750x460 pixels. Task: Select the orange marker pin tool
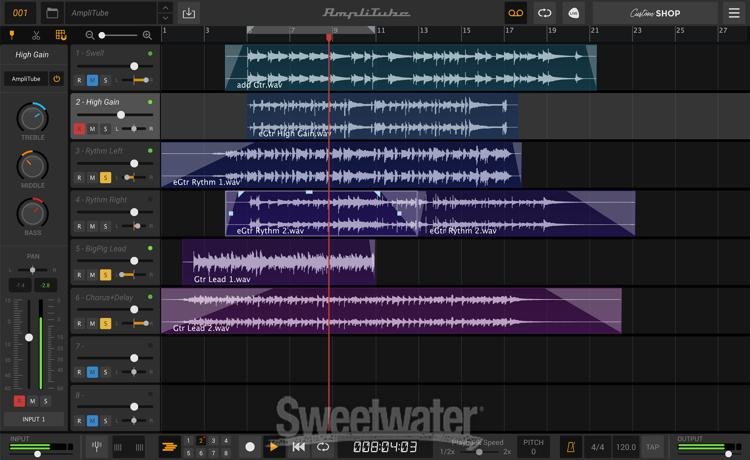click(12, 35)
